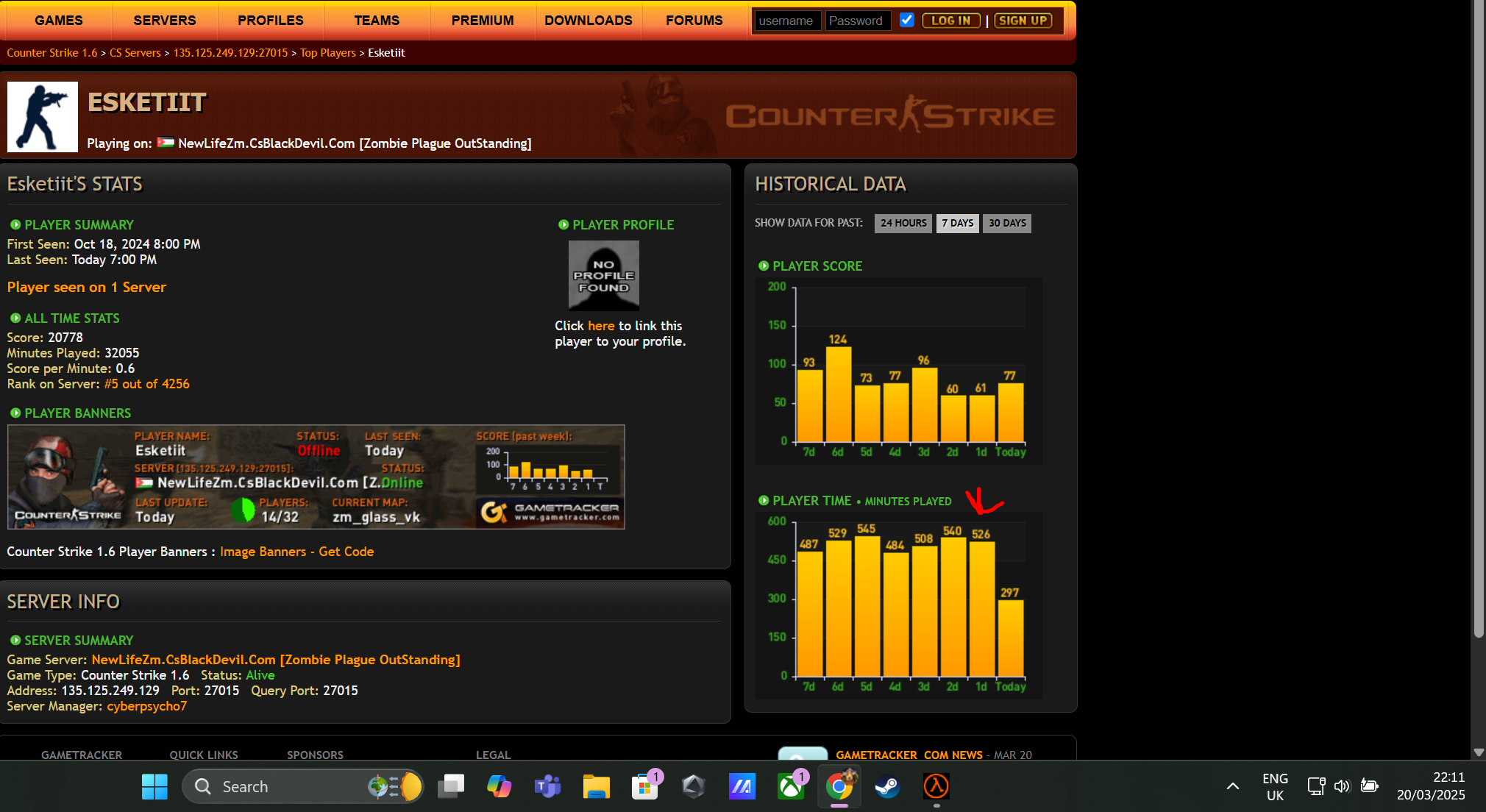Open battery status tray icon
The image size is (1486, 812).
coord(1369,786)
